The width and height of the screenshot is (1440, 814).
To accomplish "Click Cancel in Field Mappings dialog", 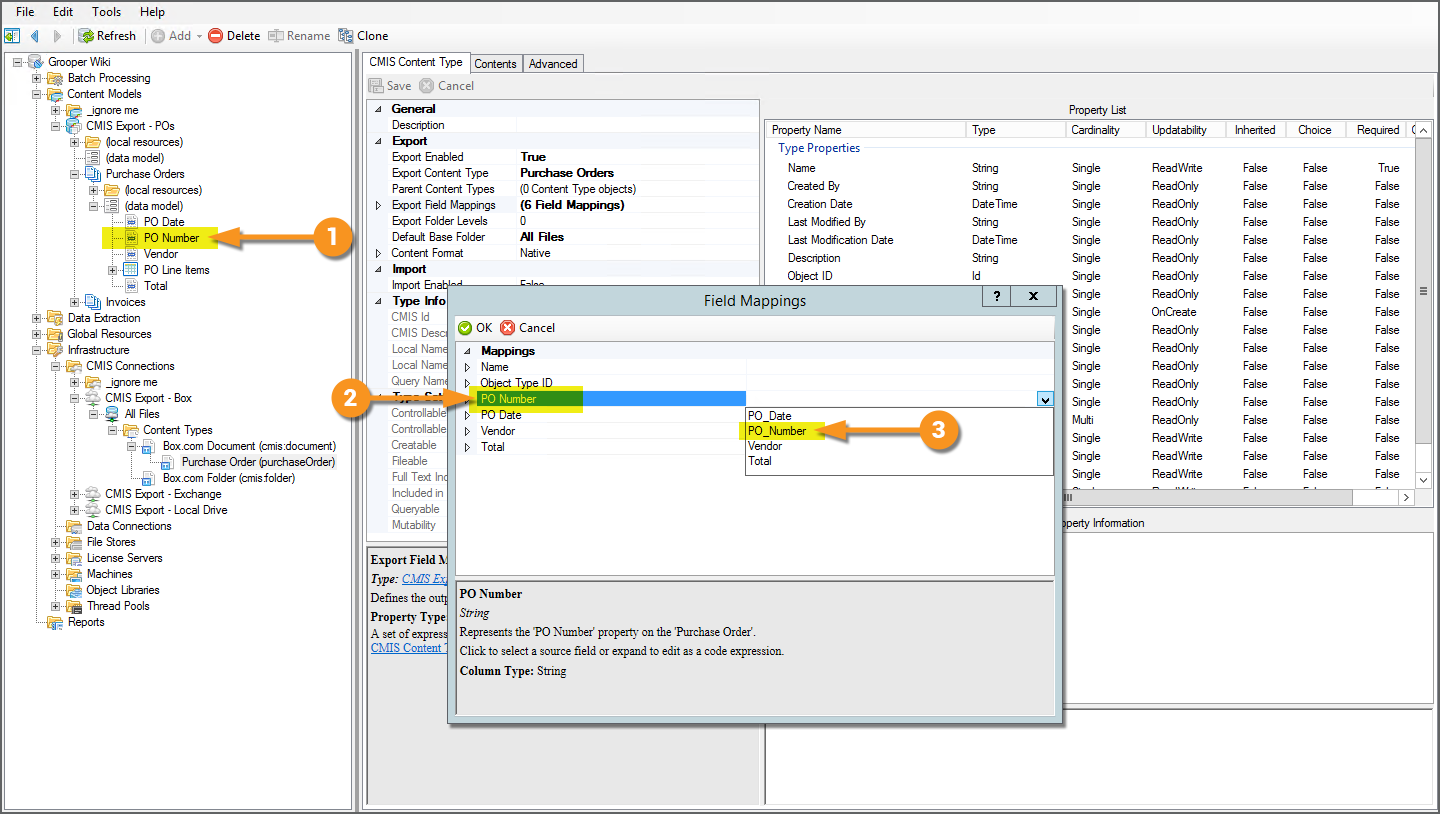I will tap(528, 328).
